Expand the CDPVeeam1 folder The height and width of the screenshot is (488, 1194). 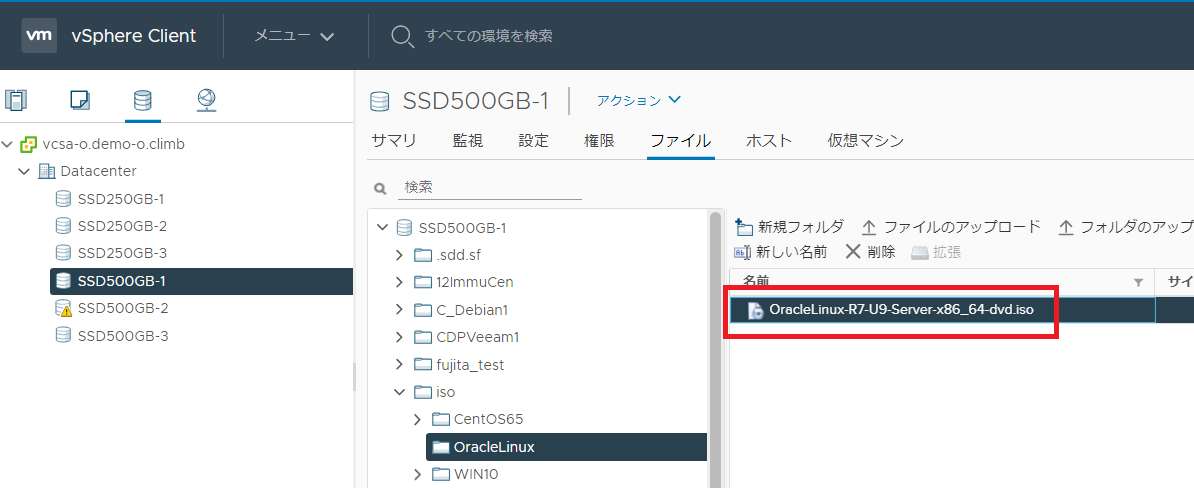pos(400,337)
